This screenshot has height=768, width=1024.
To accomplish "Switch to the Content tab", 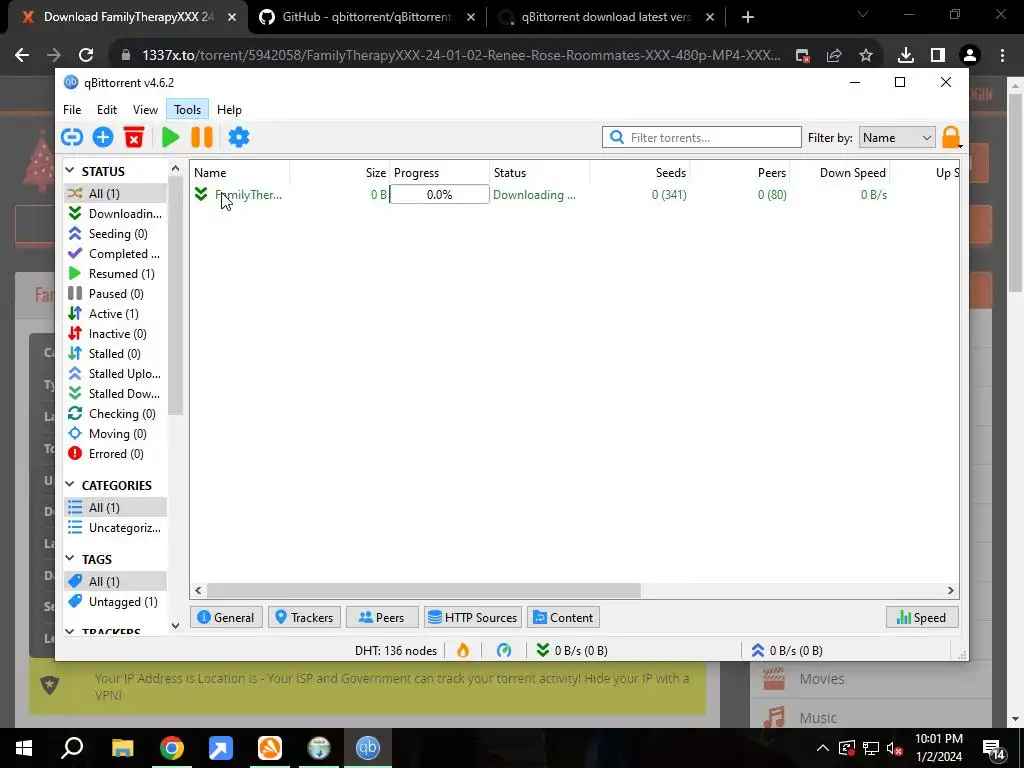I will [x=564, y=618].
